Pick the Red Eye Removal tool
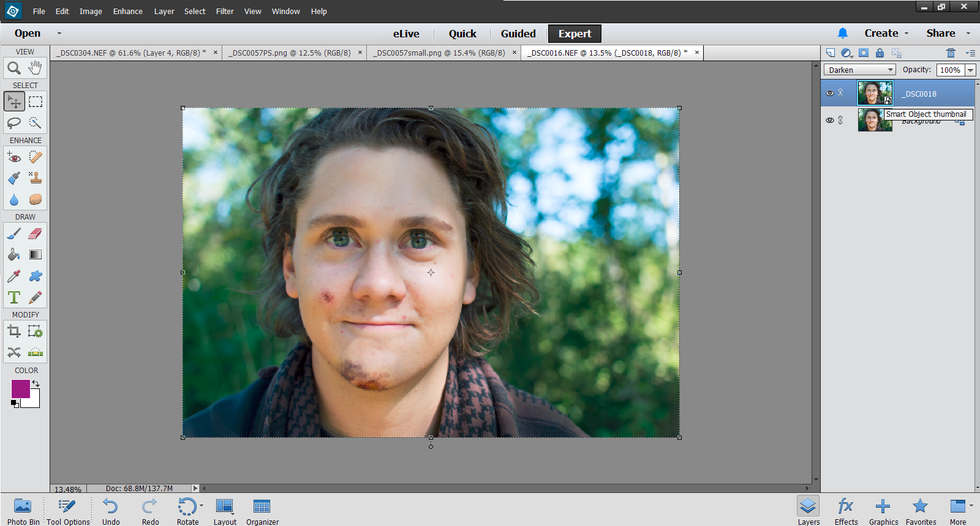This screenshot has width=980, height=526. [x=14, y=156]
